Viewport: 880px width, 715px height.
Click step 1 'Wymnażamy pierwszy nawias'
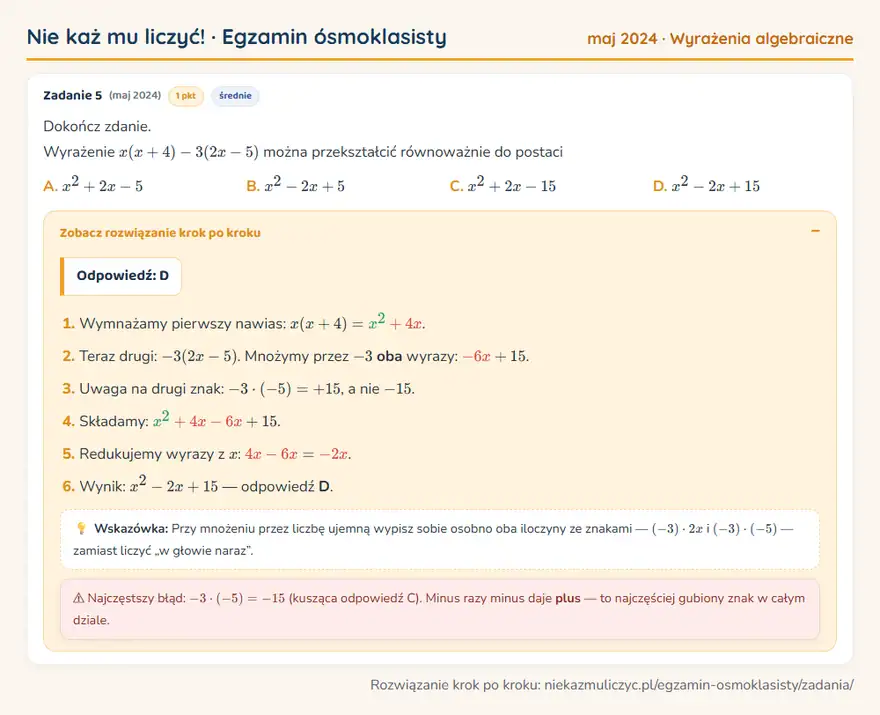(244, 323)
